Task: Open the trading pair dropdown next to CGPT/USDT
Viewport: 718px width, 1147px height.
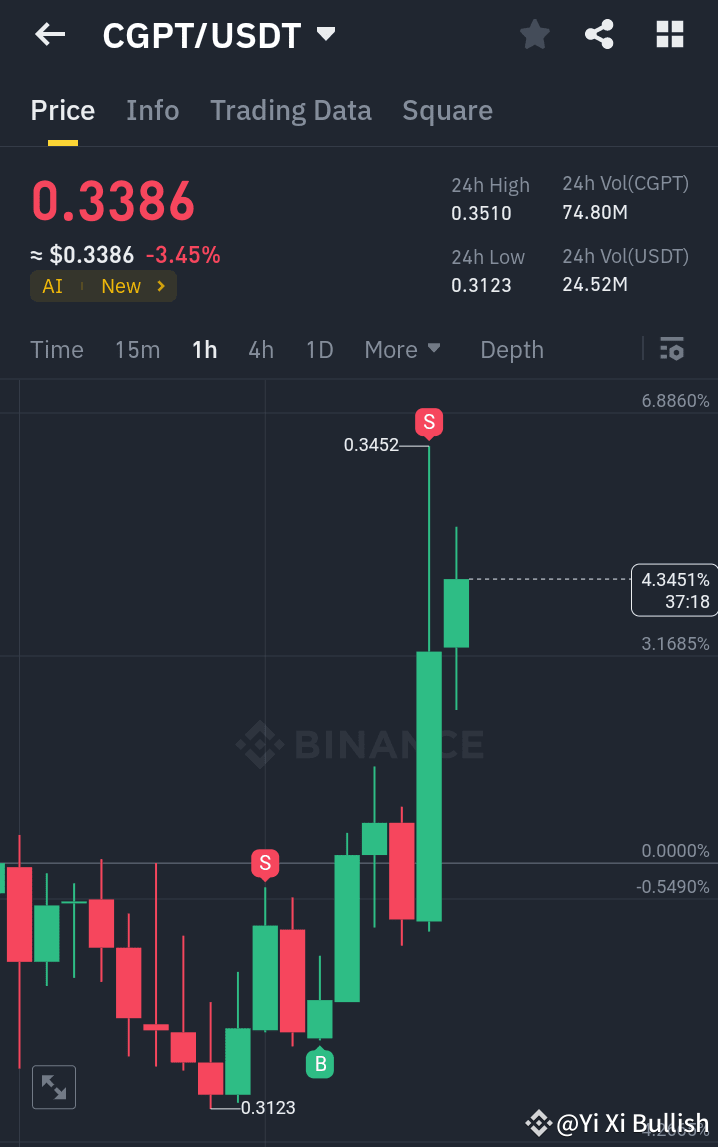Action: pos(325,33)
